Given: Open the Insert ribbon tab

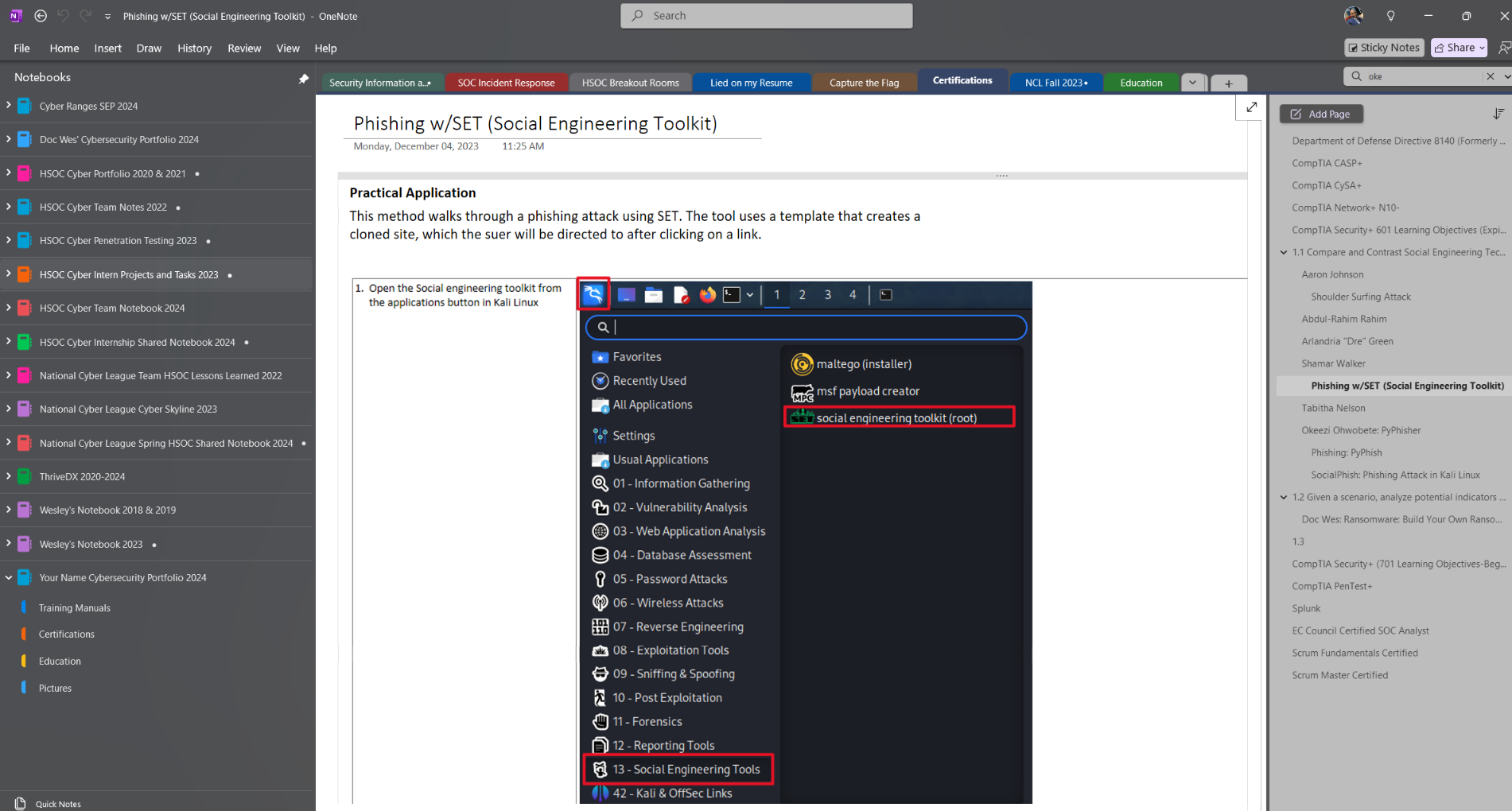Looking at the screenshot, I should coord(107,48).
